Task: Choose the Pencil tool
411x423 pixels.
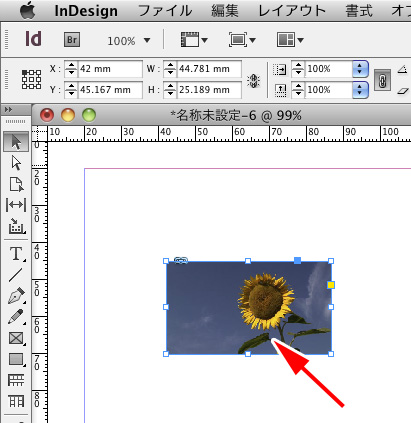Action: (16, 317)
